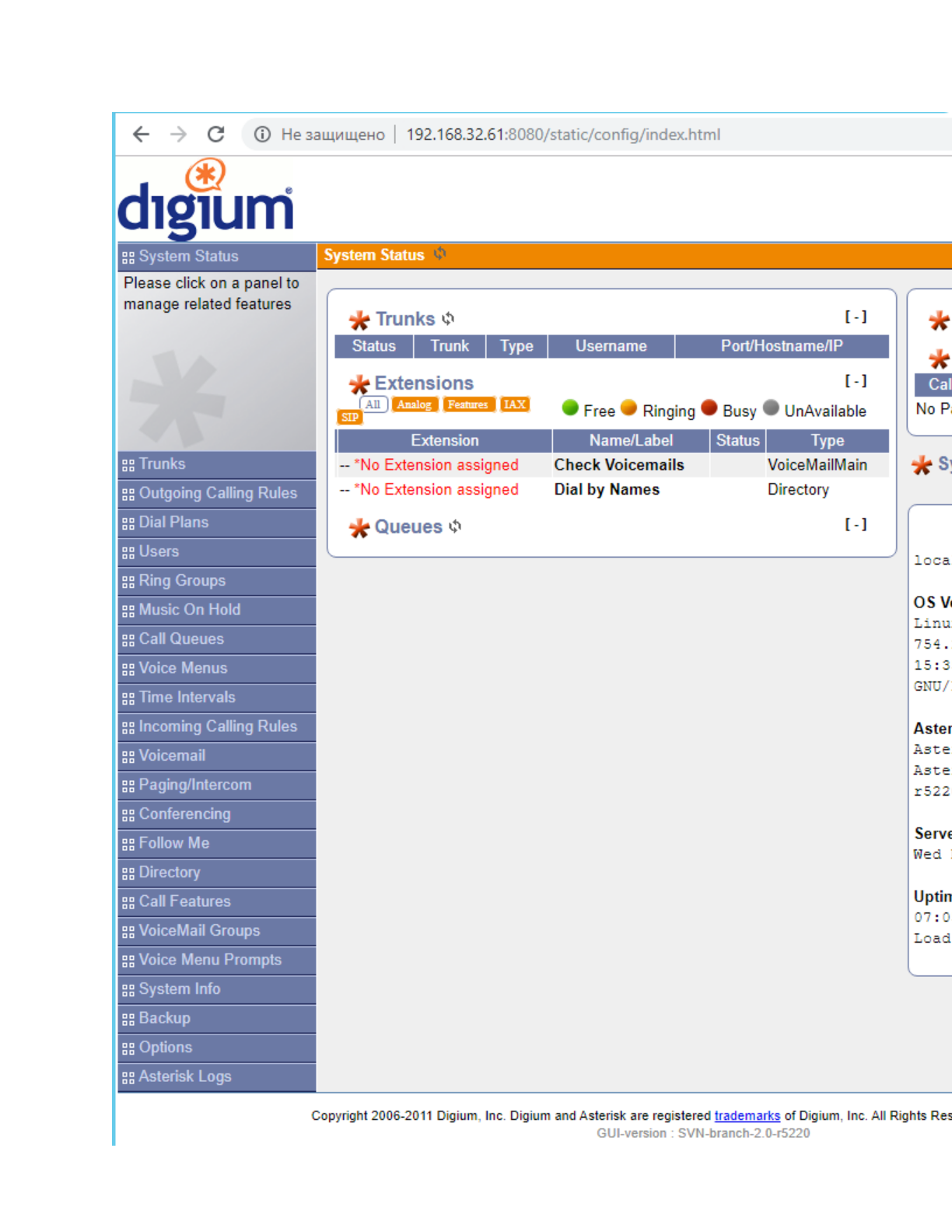Open Dial Plans in the sidebar
Image resolution: width=952 pixels, height=1232 pixels.
tap(217, 523)
